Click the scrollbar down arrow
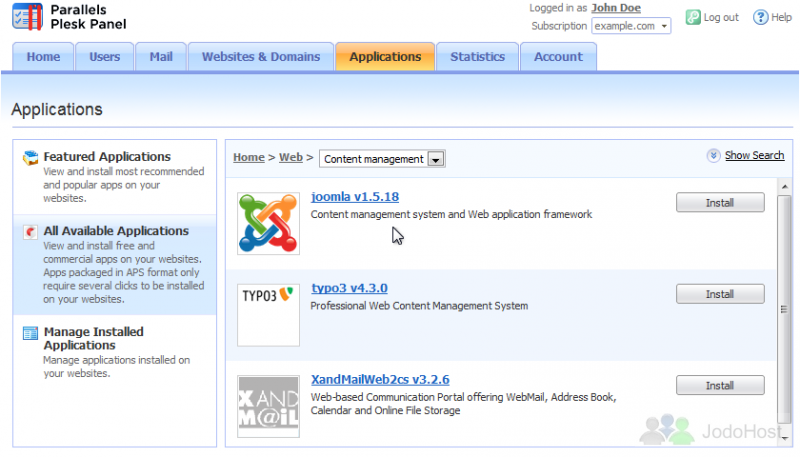Image resolution: width=800 pixels, height=457 pixels. point(784,438)
